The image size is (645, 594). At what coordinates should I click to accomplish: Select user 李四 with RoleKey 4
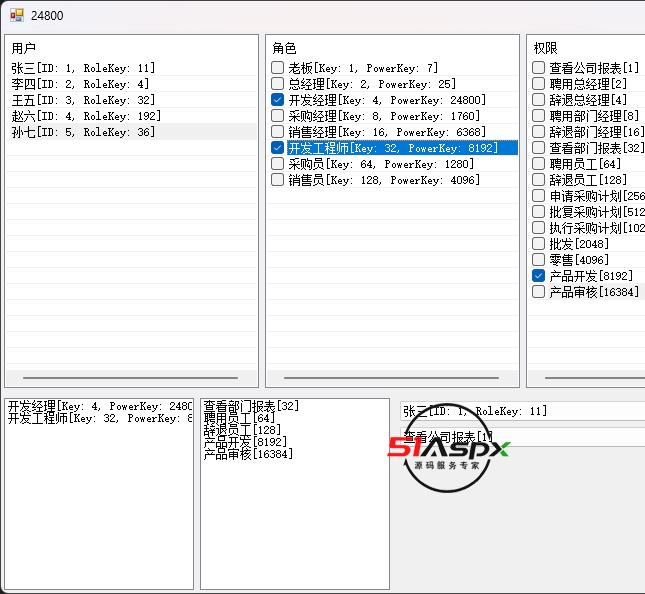(x=80, y=84)
